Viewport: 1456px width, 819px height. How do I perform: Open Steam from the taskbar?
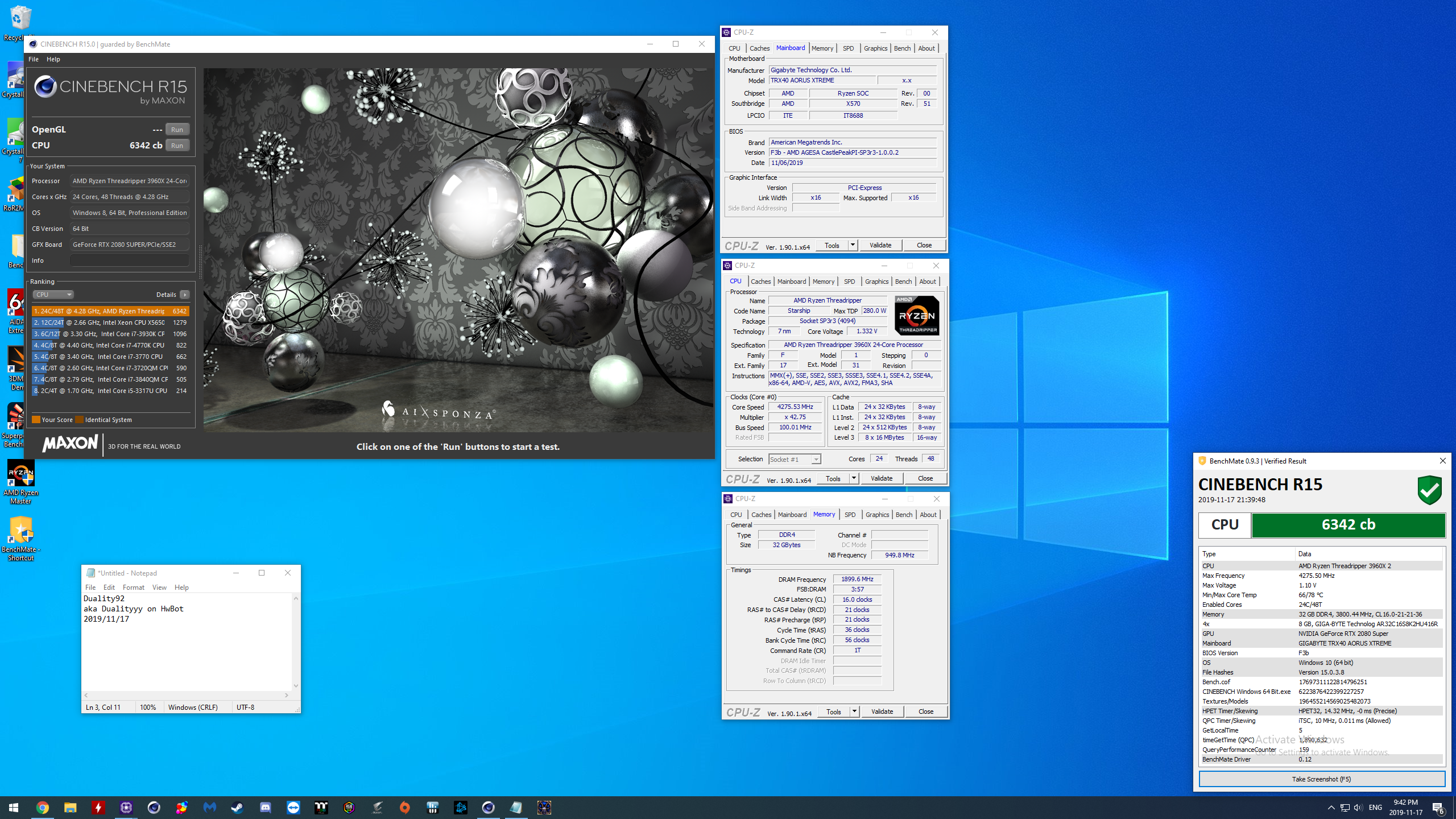click(238, 807)
